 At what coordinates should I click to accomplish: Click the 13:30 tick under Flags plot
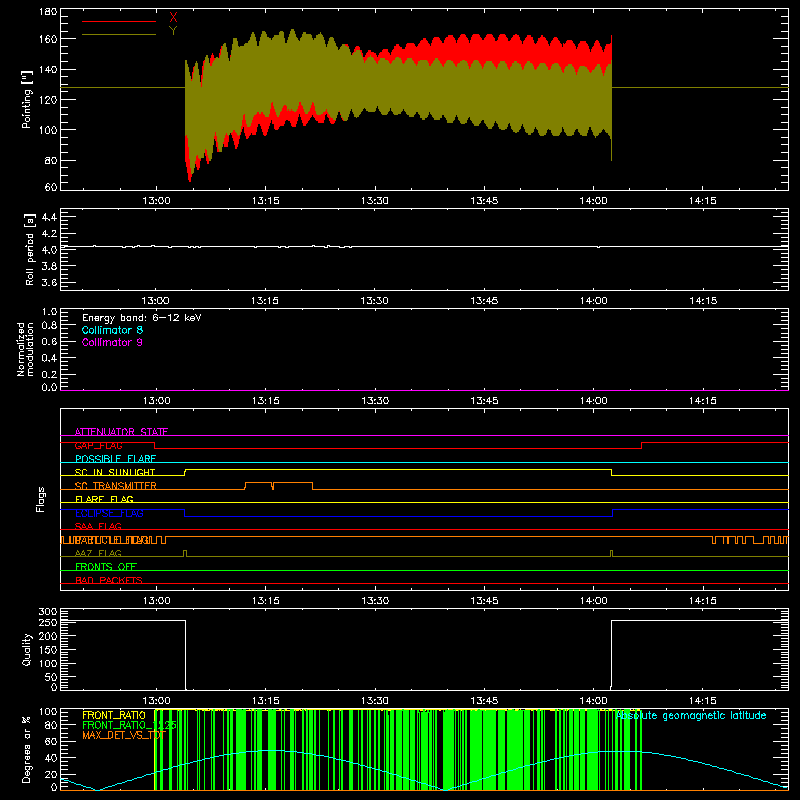coord(374,601)
